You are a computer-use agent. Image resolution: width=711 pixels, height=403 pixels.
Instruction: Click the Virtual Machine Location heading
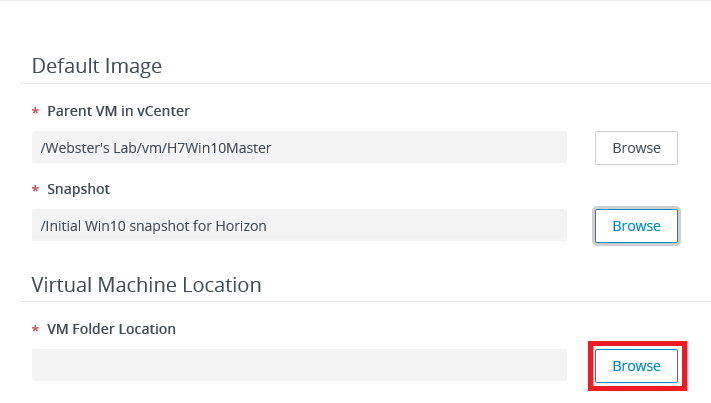click(x=146, y=284)
